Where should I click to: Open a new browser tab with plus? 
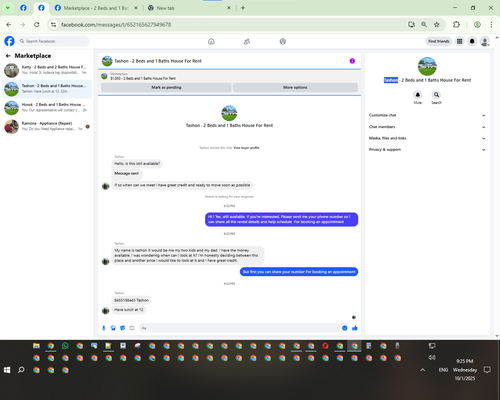point(243,8)
